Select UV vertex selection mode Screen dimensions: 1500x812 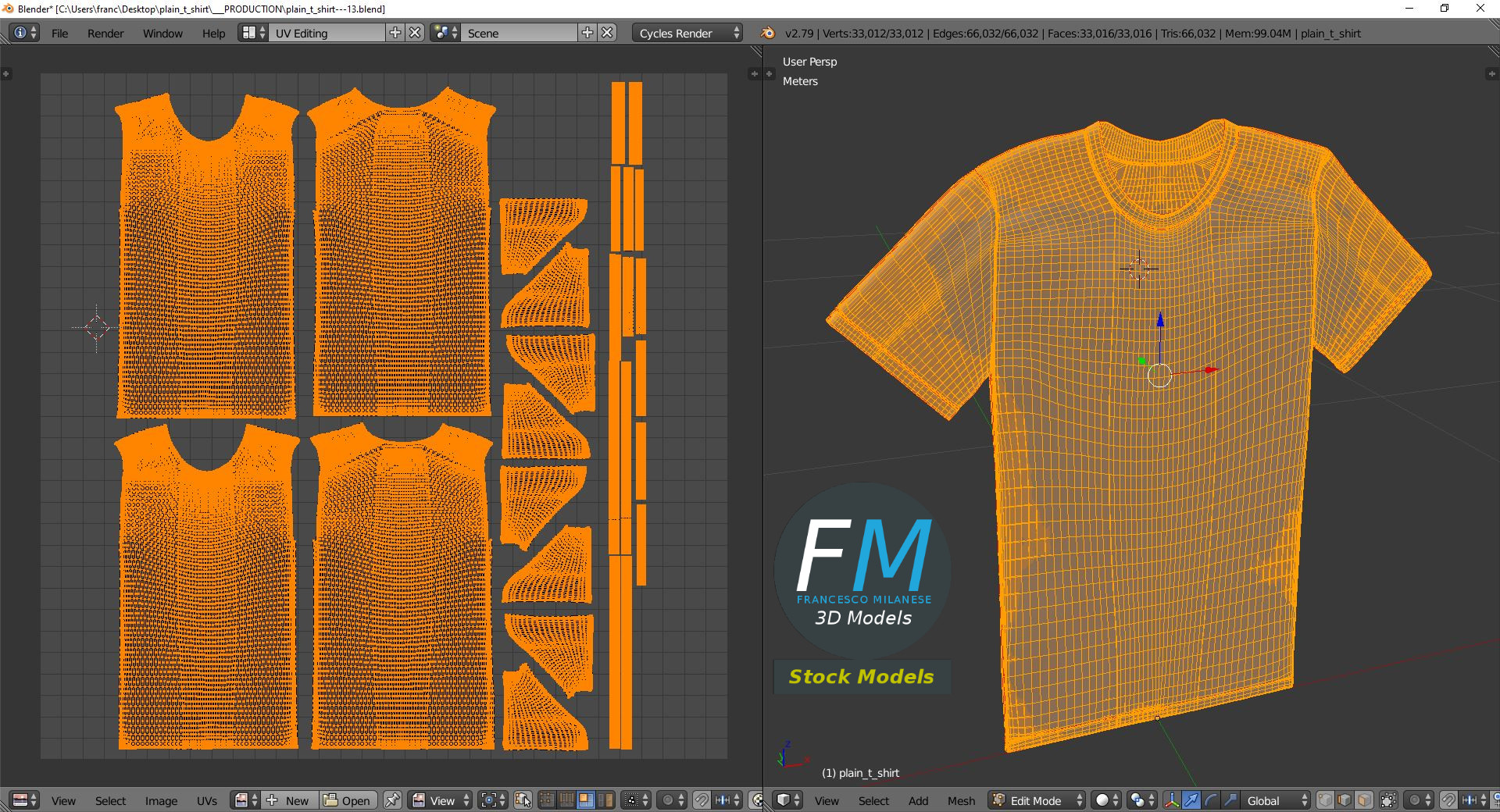[x=547, y=800]
